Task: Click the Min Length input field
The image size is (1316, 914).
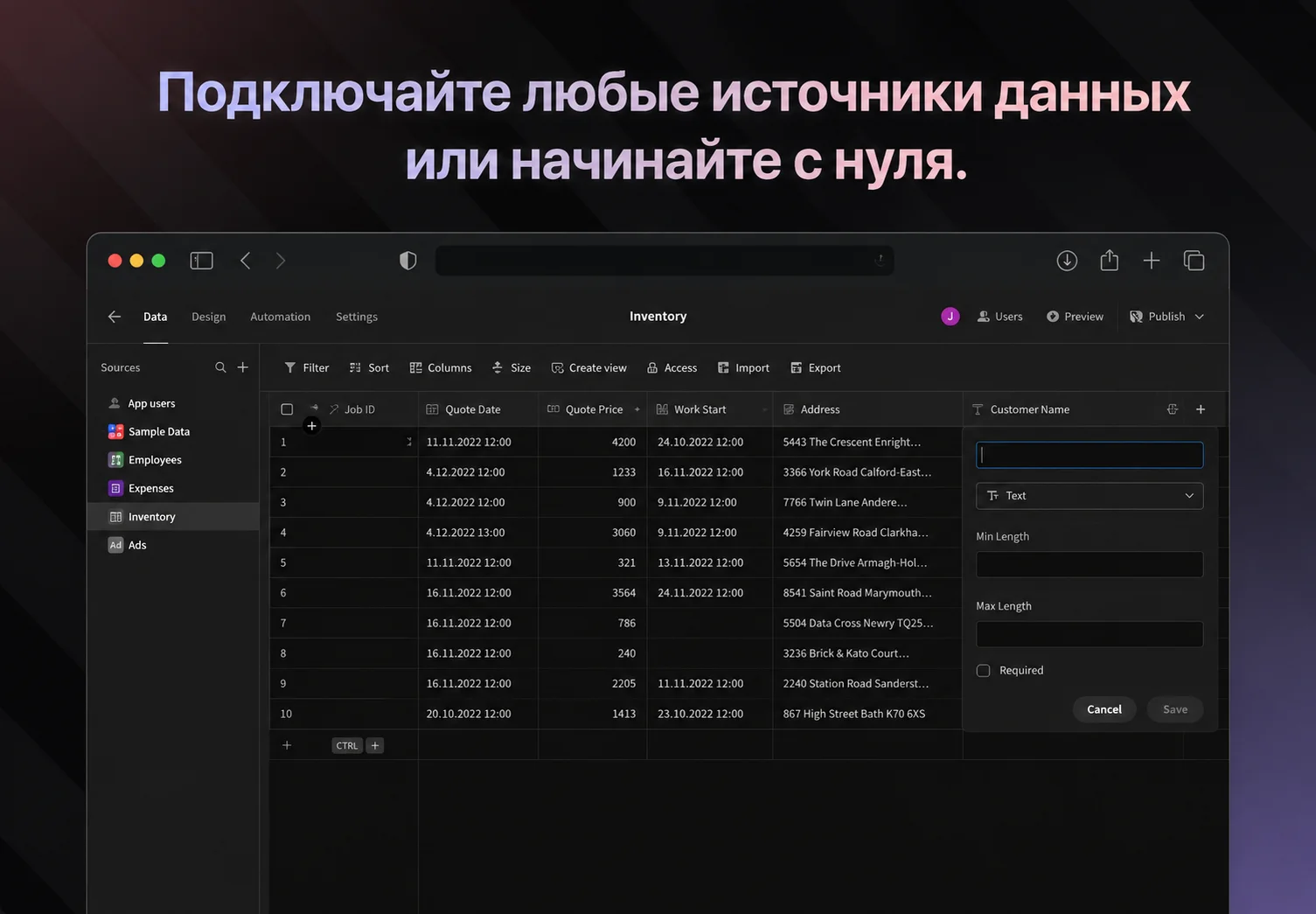Action: click(x=1090, y=564)
